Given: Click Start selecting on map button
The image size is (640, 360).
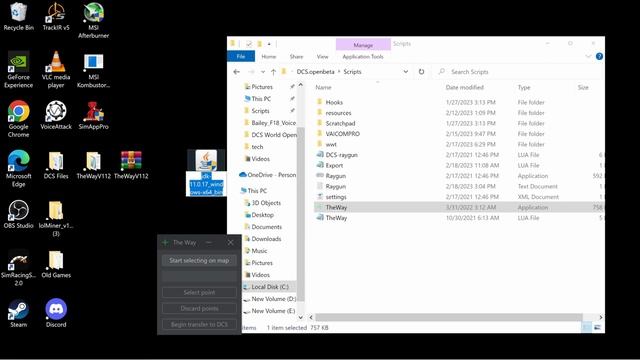Looking at the screenshot, I should coord(199,260).
